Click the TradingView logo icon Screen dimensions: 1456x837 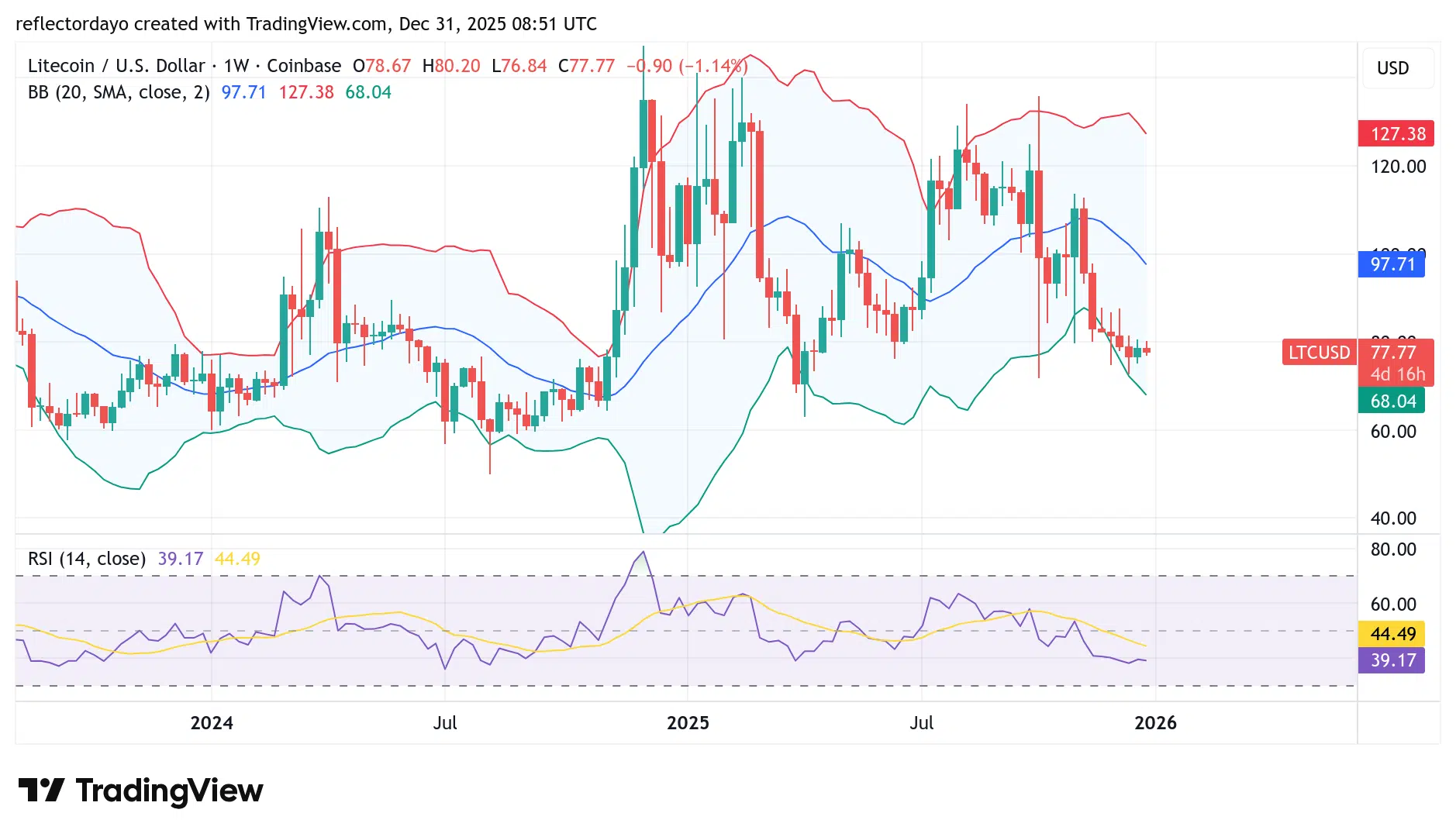tap(41, 790)
